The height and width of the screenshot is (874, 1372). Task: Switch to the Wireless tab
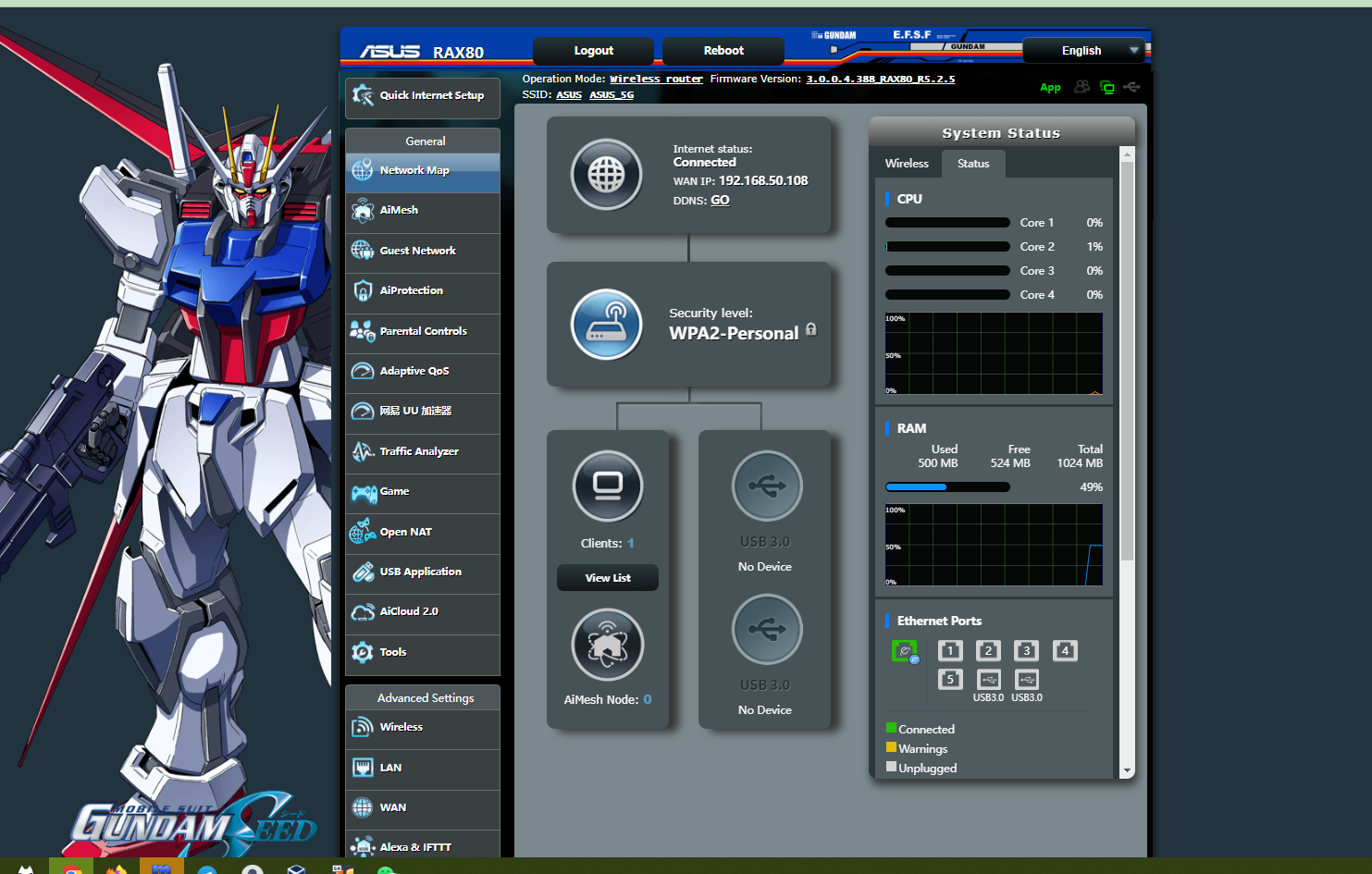click(907, 164)
